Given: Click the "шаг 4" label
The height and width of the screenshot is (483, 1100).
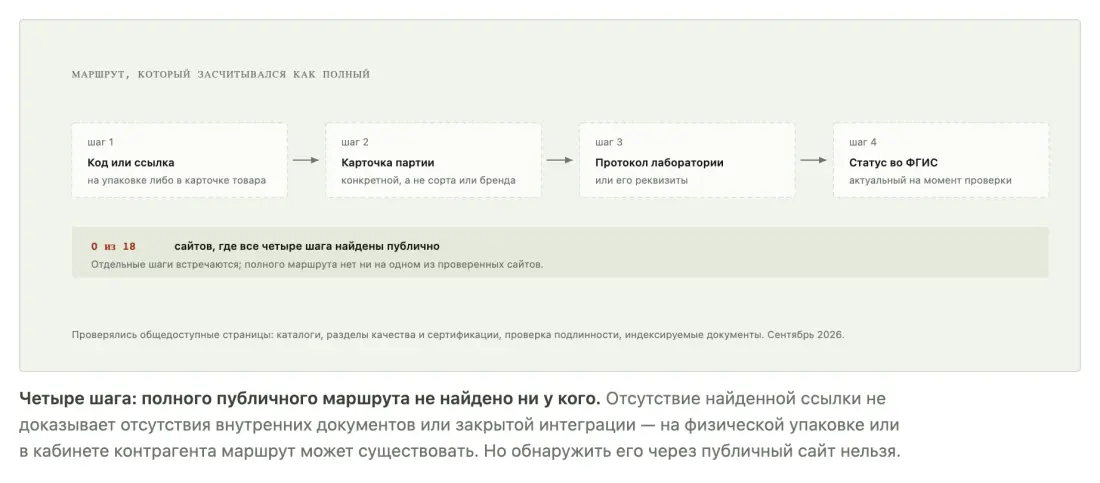Looking at the screenshot, I should tap(863, 143).
